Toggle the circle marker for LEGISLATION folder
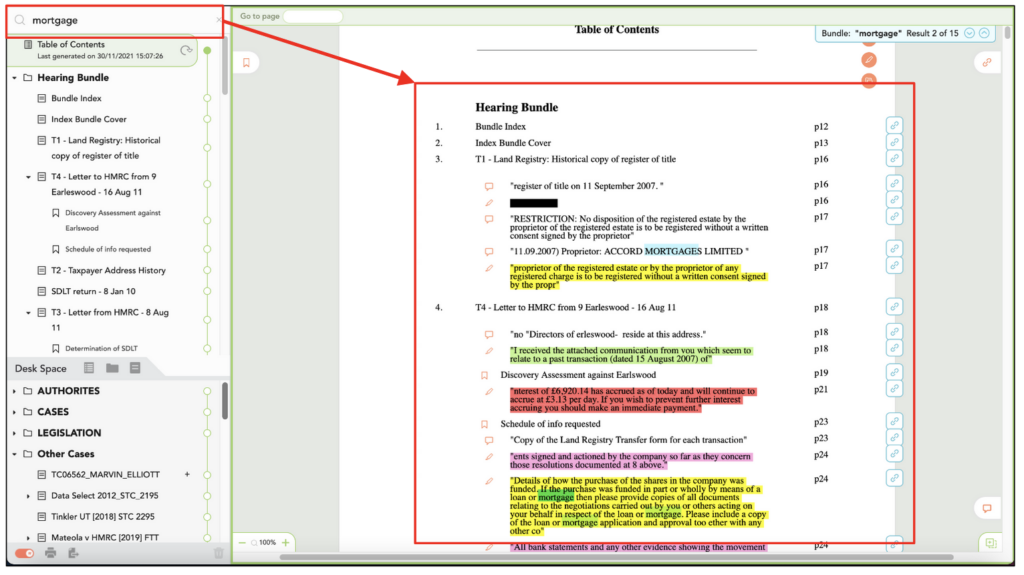The width and height of the screenshot is (1024, 575). click(x=207, y=433)
